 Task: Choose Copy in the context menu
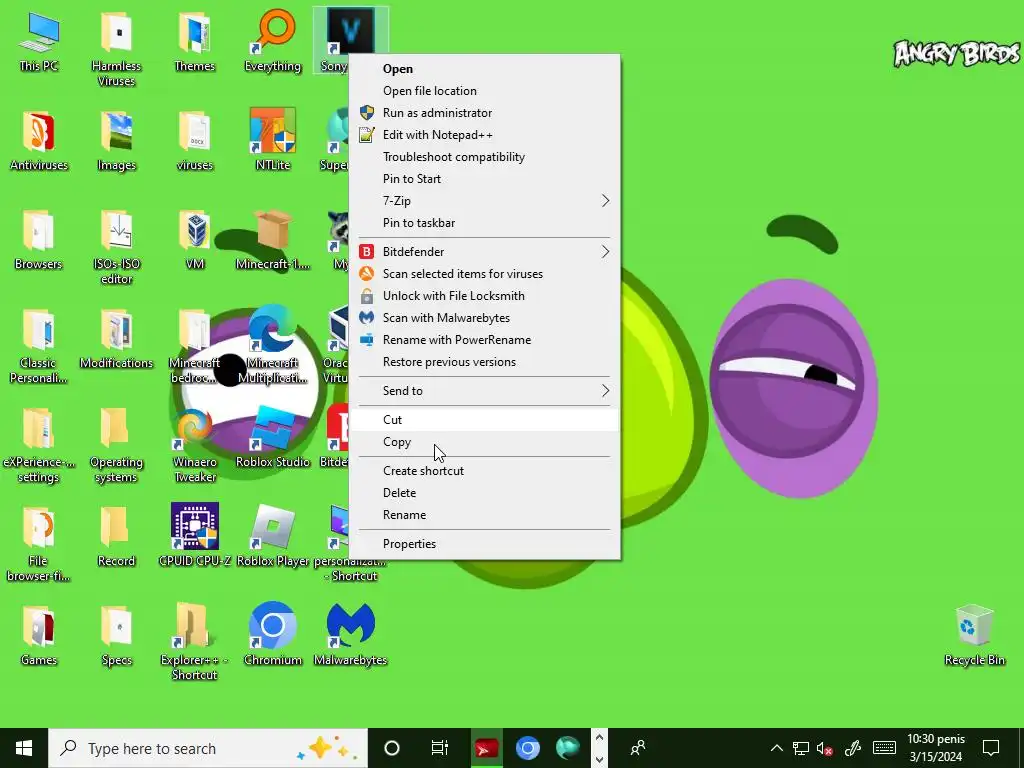485,442
